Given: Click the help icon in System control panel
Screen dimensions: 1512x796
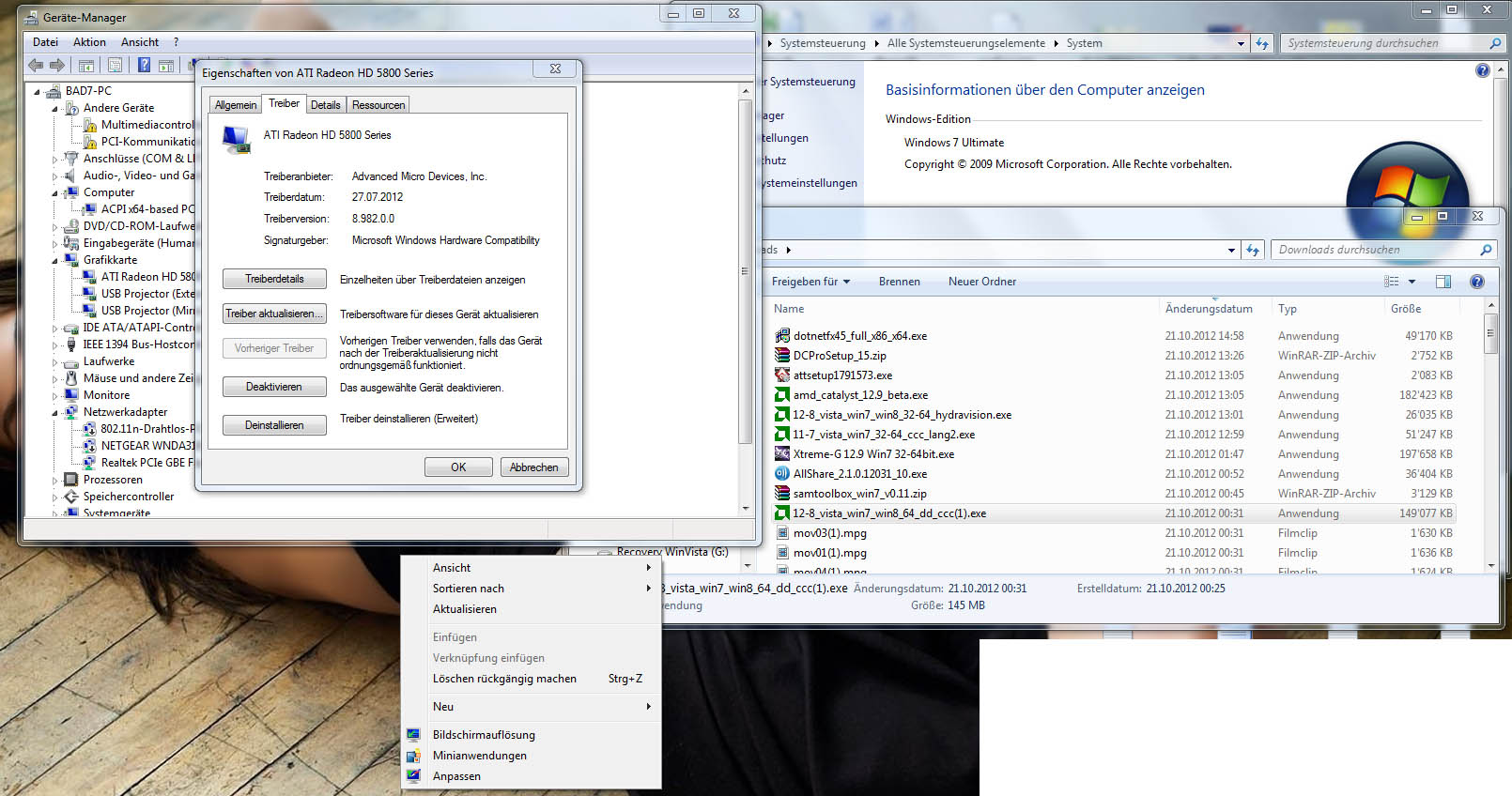Looking at the screenshot, I should point(1483,70).
